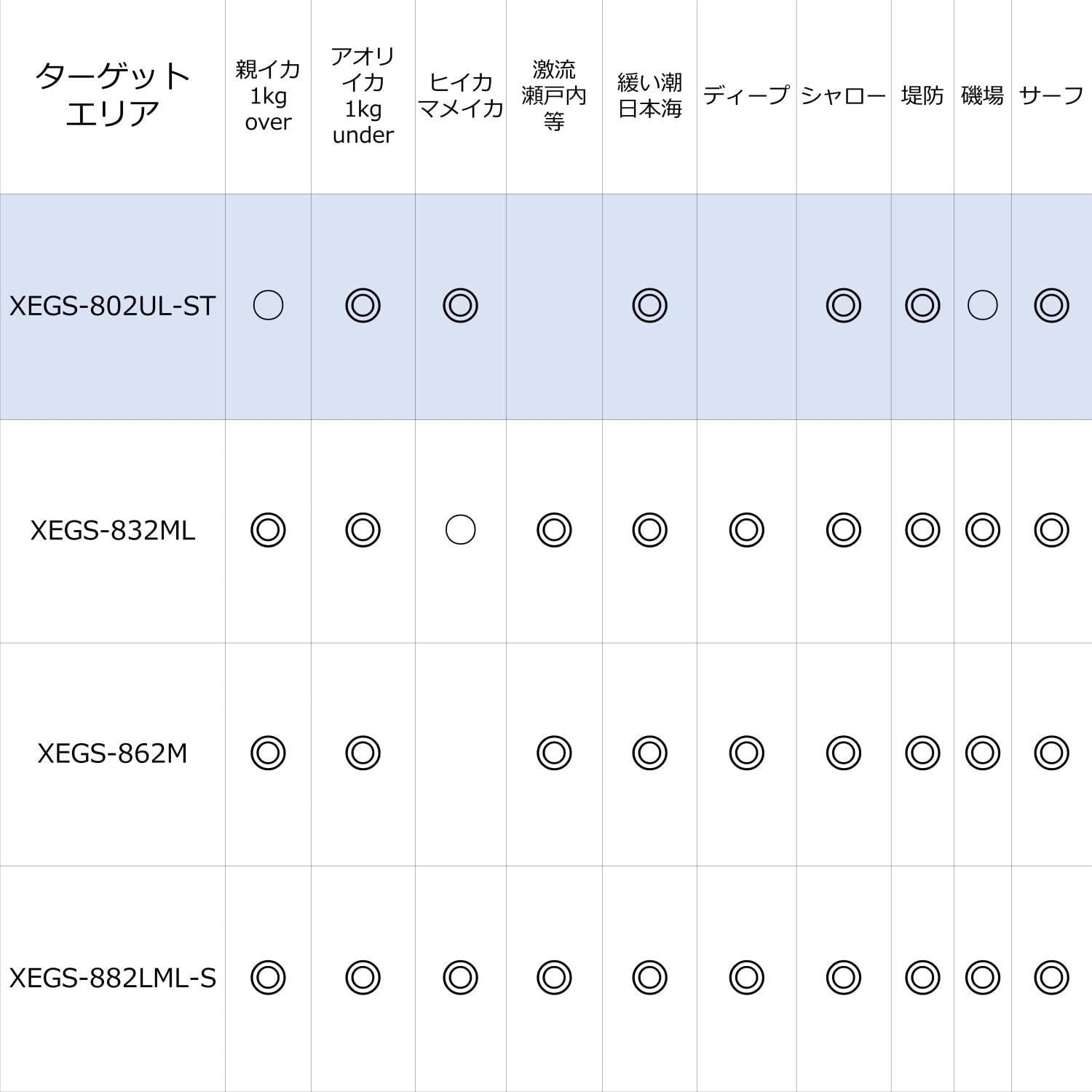The image size is (1092, 1092).
Task: Click the ディープ column header
Action: [x=746, y=95]
